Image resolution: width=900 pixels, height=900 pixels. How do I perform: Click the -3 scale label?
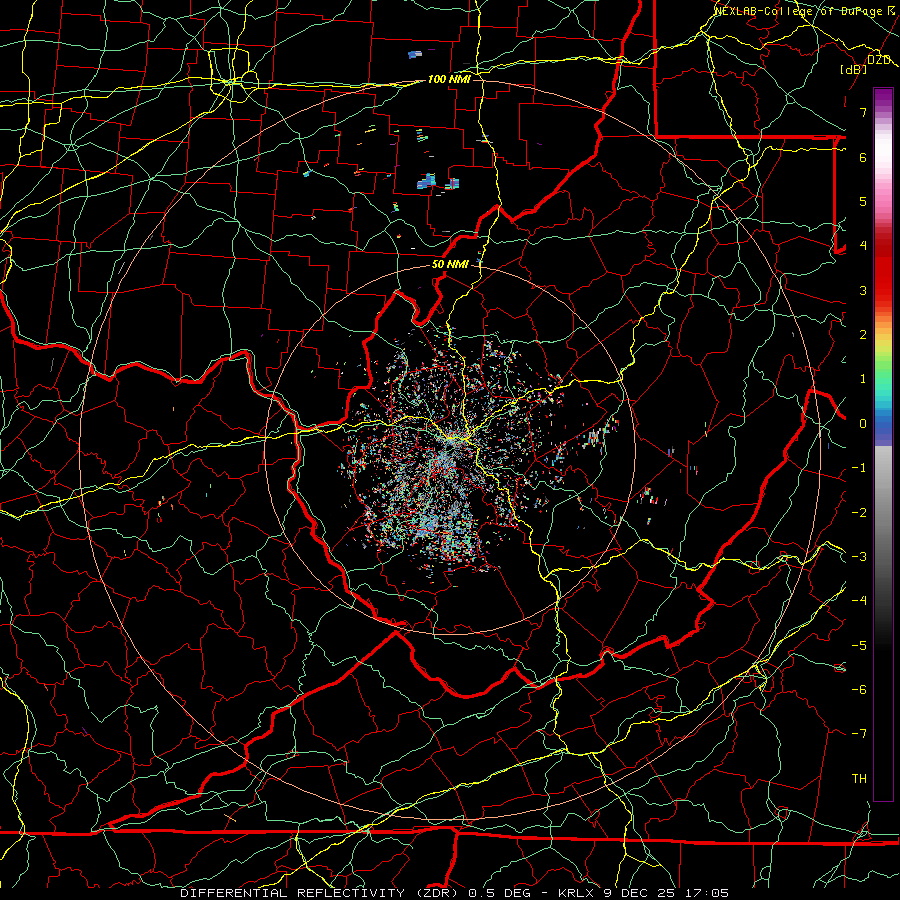859,557
